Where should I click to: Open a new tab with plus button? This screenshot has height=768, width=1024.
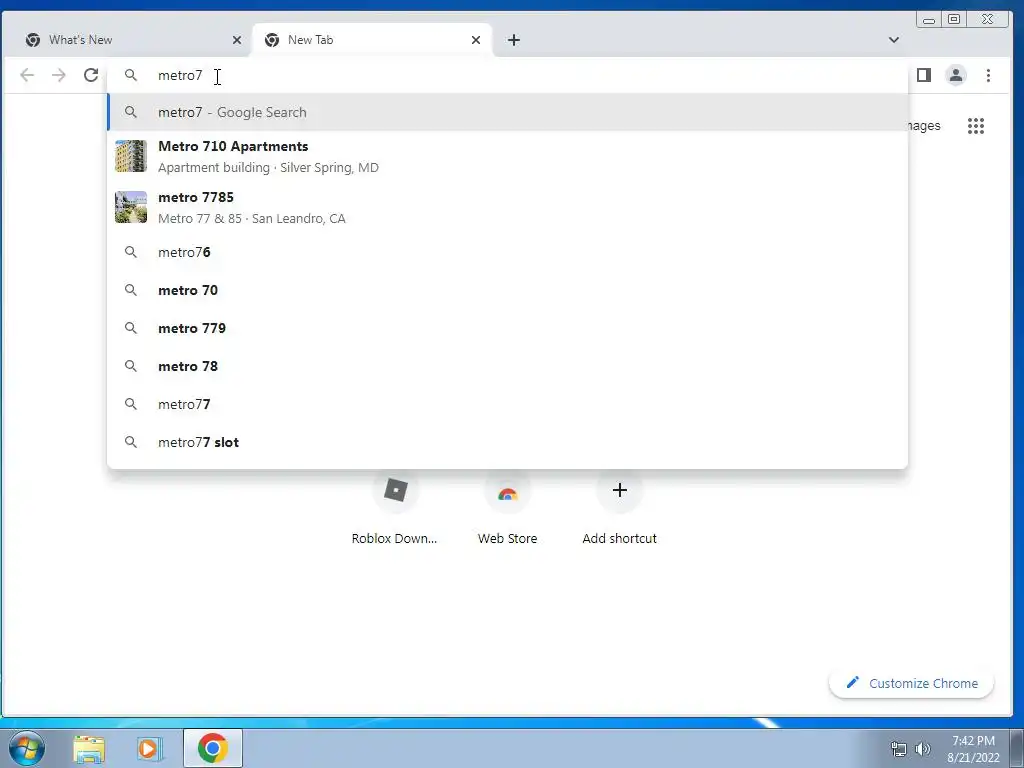[514, 40]
